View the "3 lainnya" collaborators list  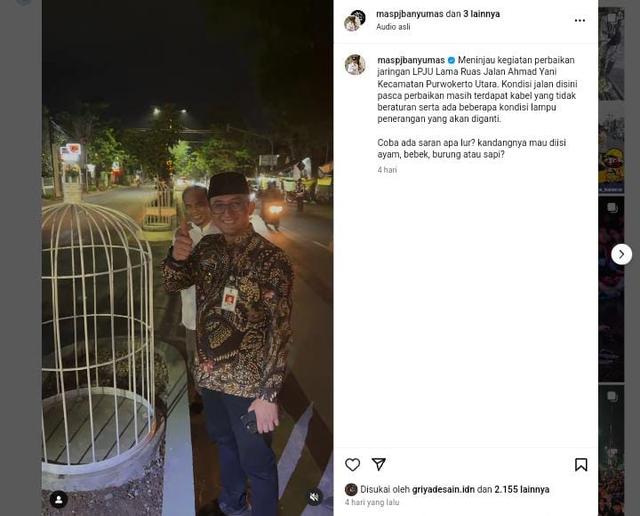point(481,14)
